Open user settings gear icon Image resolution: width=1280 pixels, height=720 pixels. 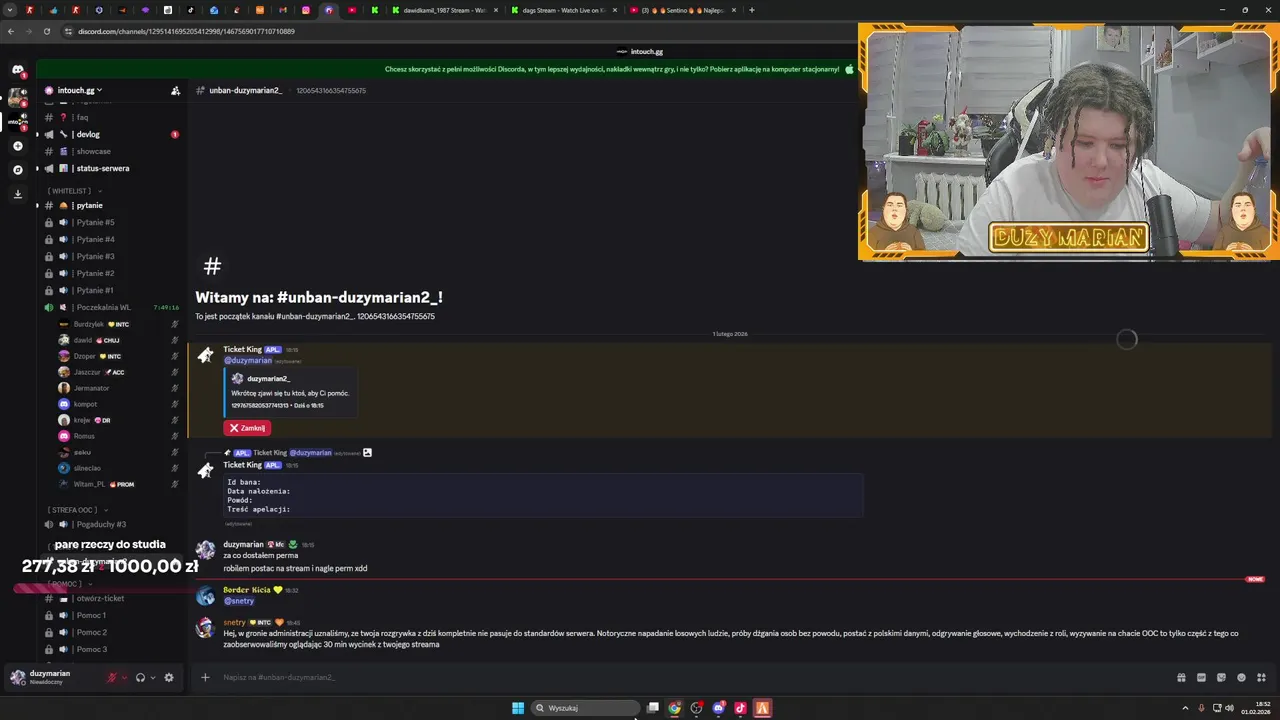coord(169,677)
